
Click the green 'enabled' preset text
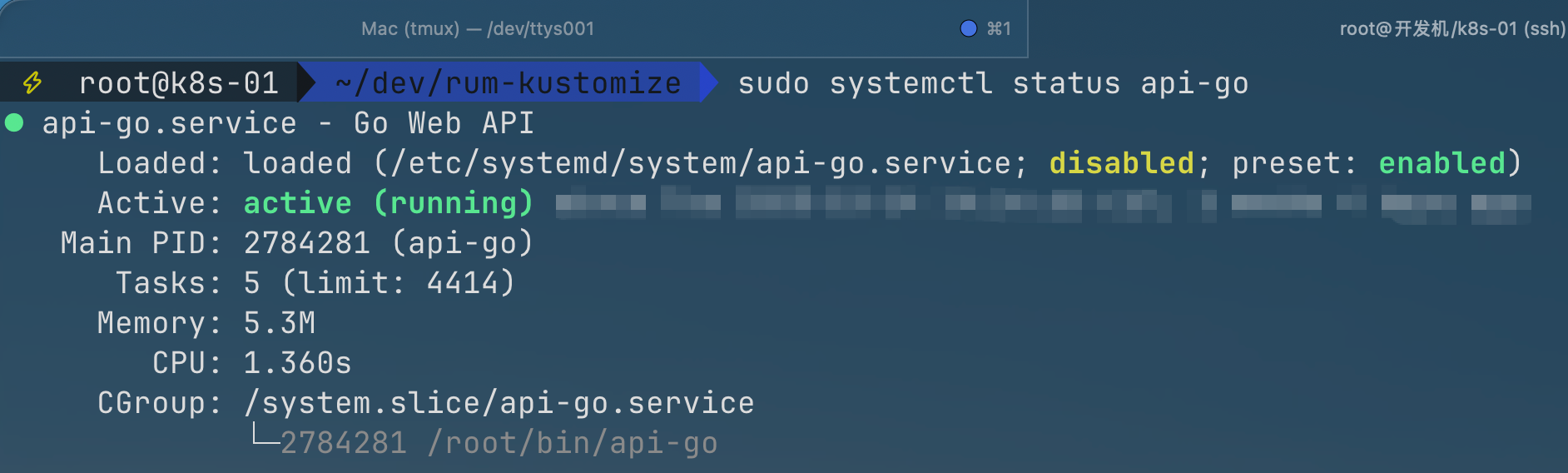pos(1441,163)
